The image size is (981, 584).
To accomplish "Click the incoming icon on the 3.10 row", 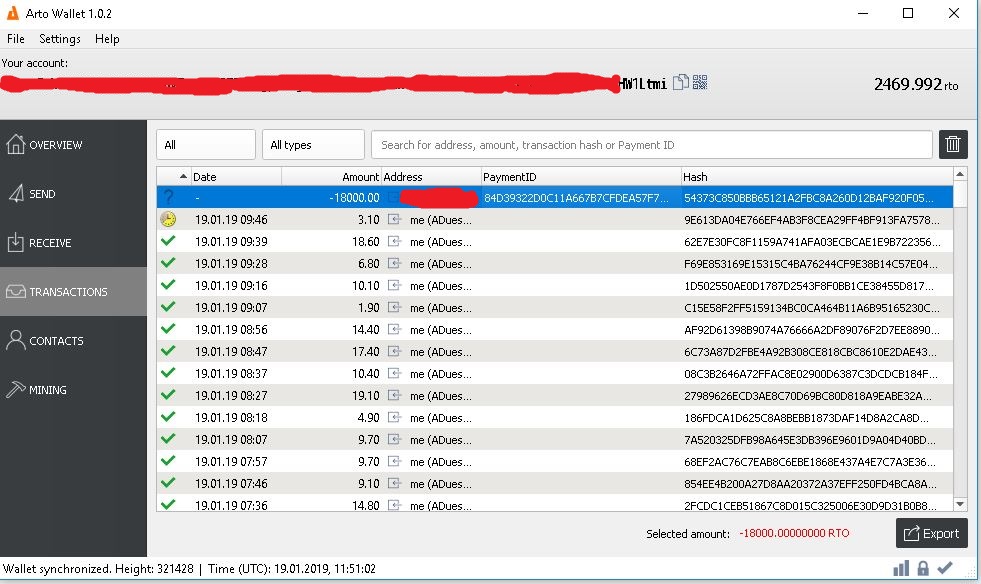I will (x=394, y=219).
